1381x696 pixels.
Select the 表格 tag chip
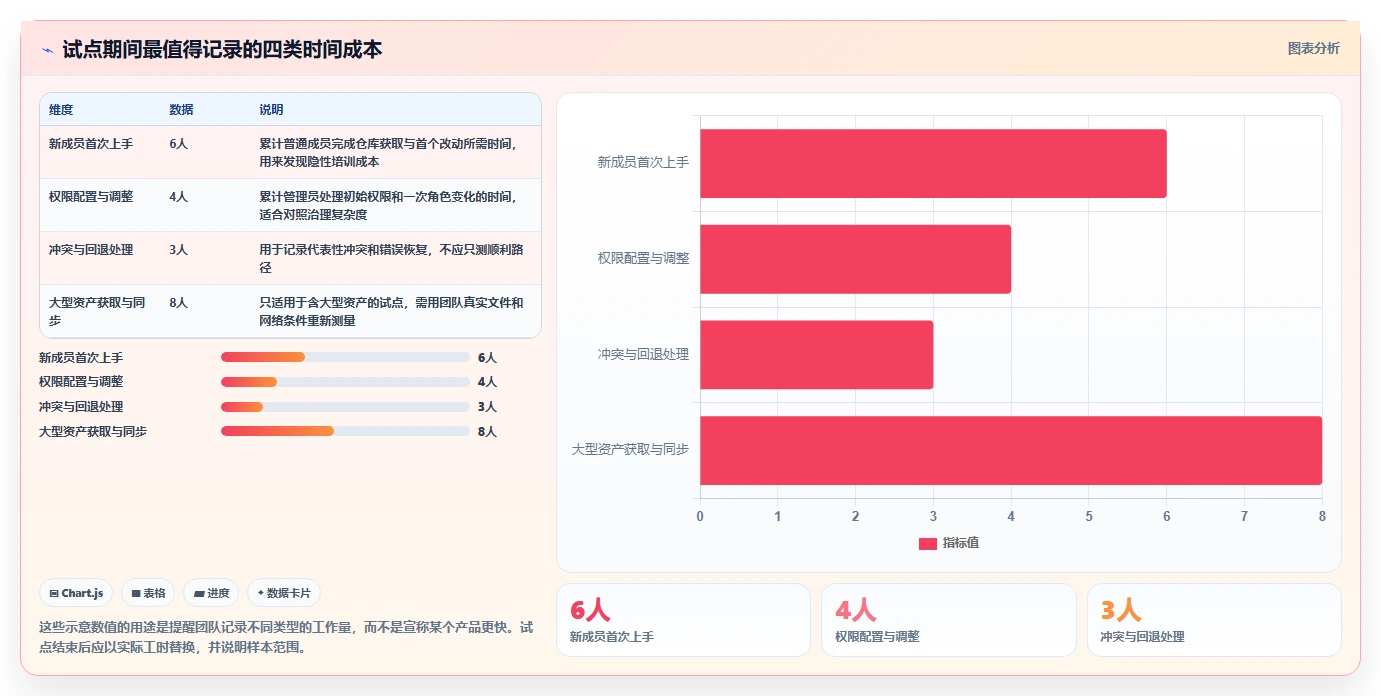point(148,593)
